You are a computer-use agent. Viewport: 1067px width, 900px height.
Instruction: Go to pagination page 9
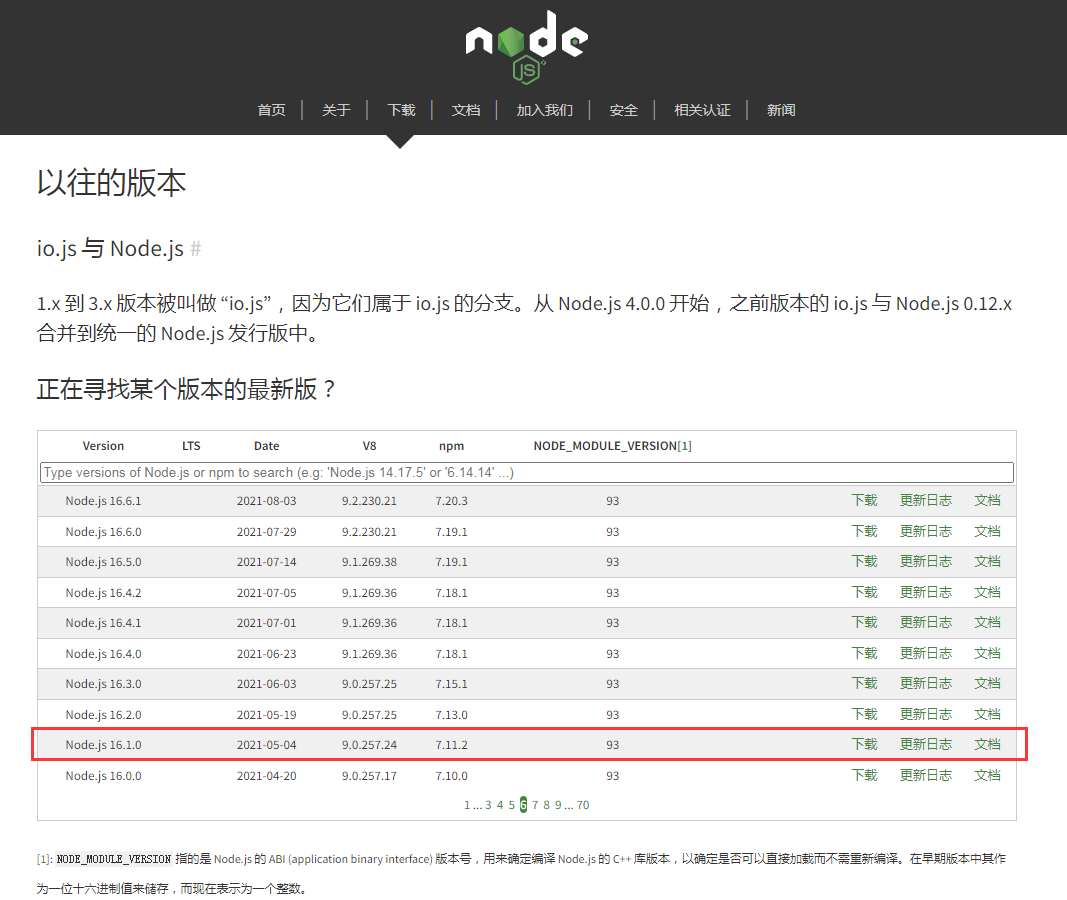[x=558, y=805]
